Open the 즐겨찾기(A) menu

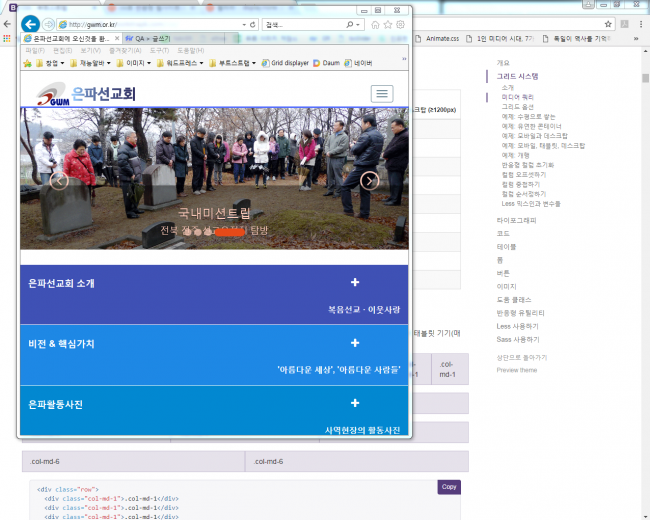pyautogui.click(x=125, y=51)
